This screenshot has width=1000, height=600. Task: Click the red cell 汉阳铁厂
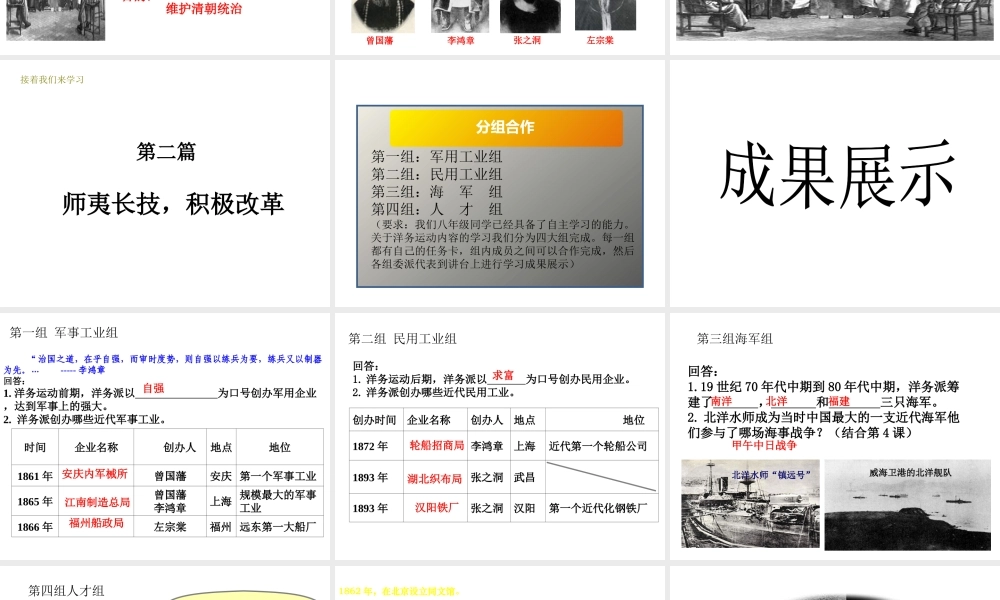pos(437,508)
